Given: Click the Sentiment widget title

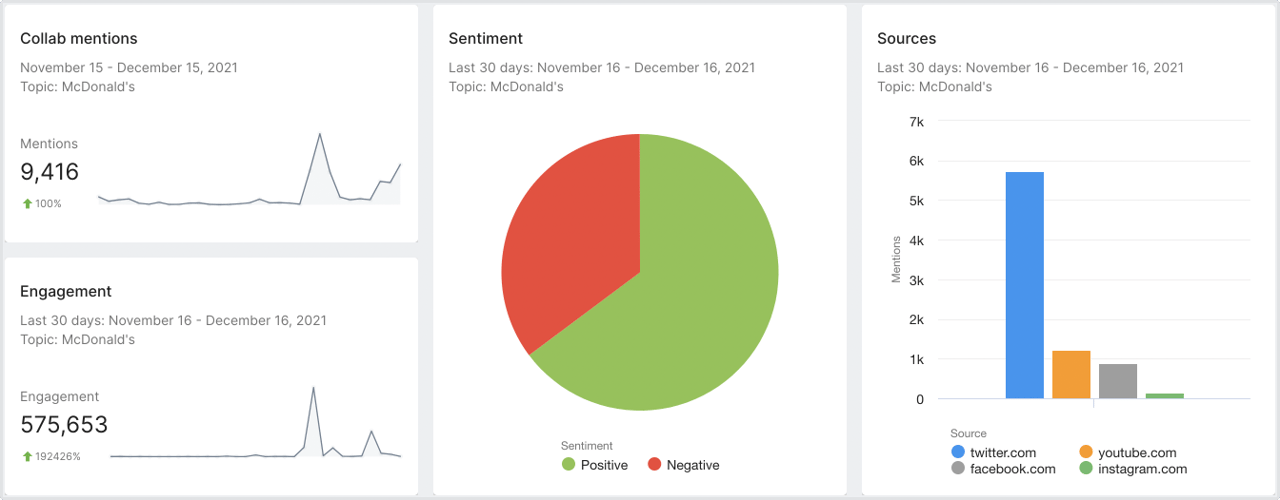Looking at the screenshot, I should coord(485,38).
